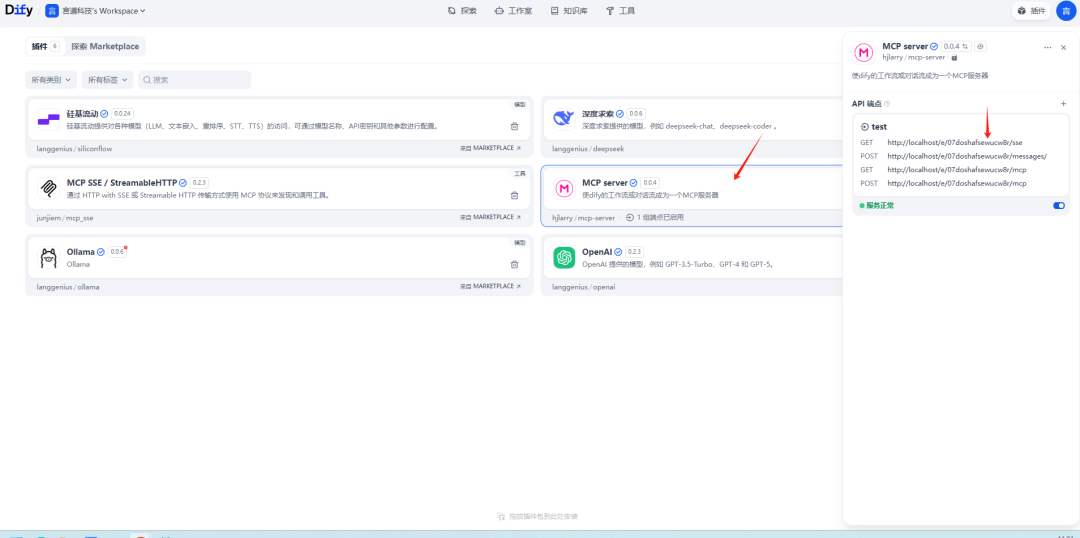This screenshot has width=1080, height=538.
Task: Expand the 所有标签 tags filter dropdown
Action: click(108, 79)
